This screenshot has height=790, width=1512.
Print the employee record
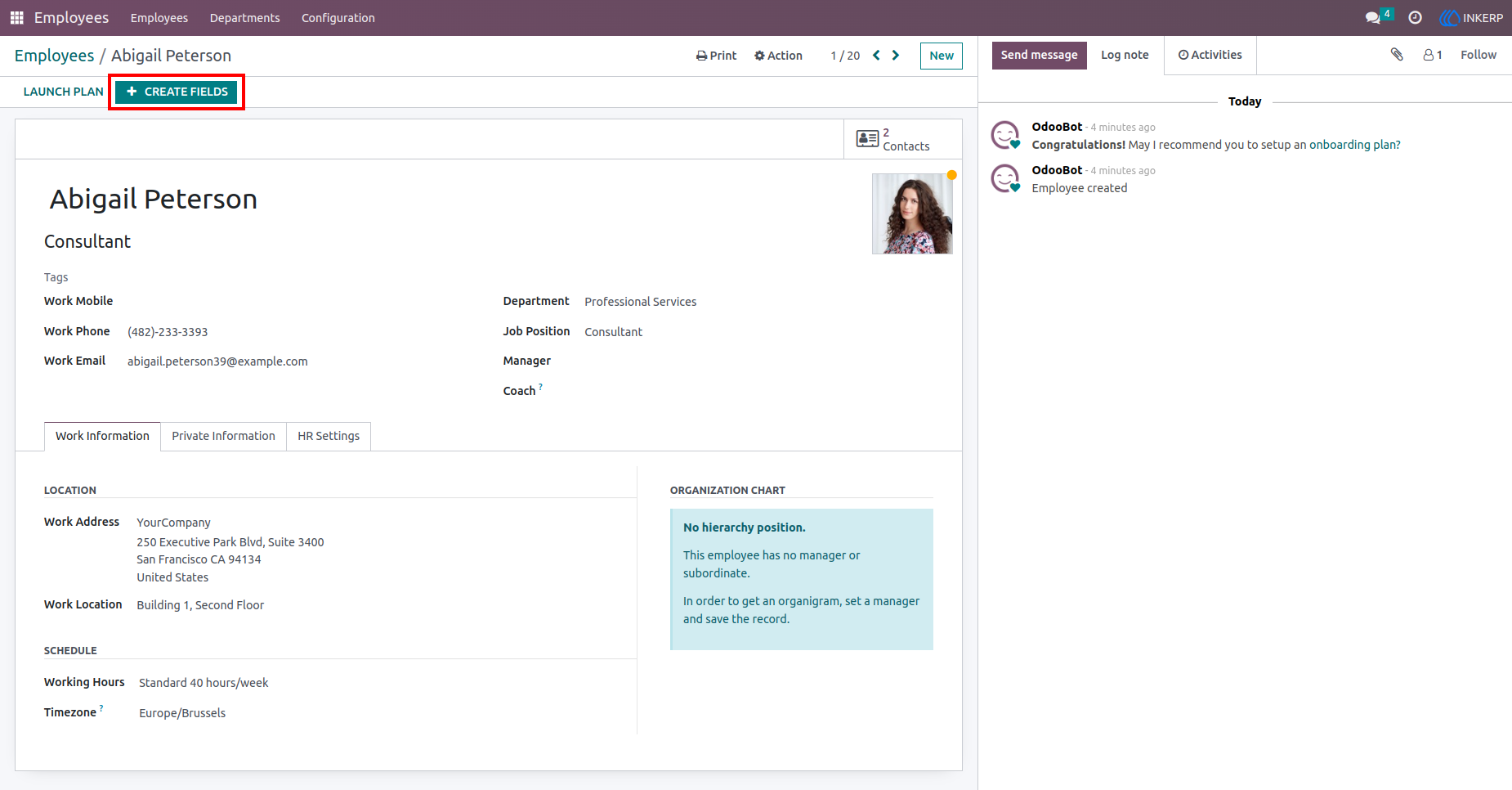716,56
